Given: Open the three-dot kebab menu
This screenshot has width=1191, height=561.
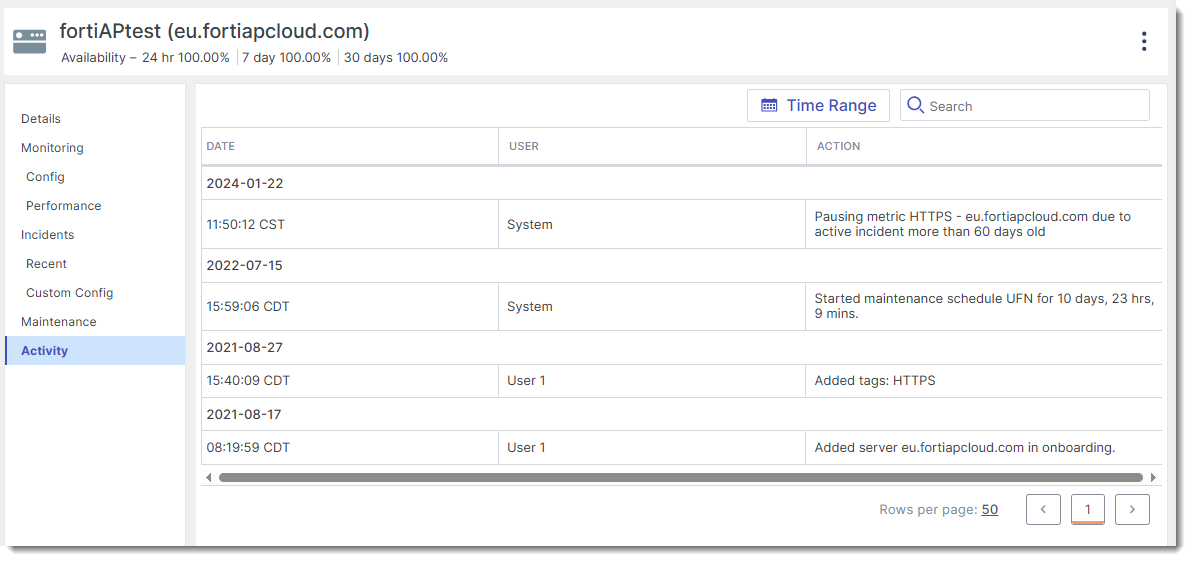Looking at the screenshot, I should click(1143, 41).
